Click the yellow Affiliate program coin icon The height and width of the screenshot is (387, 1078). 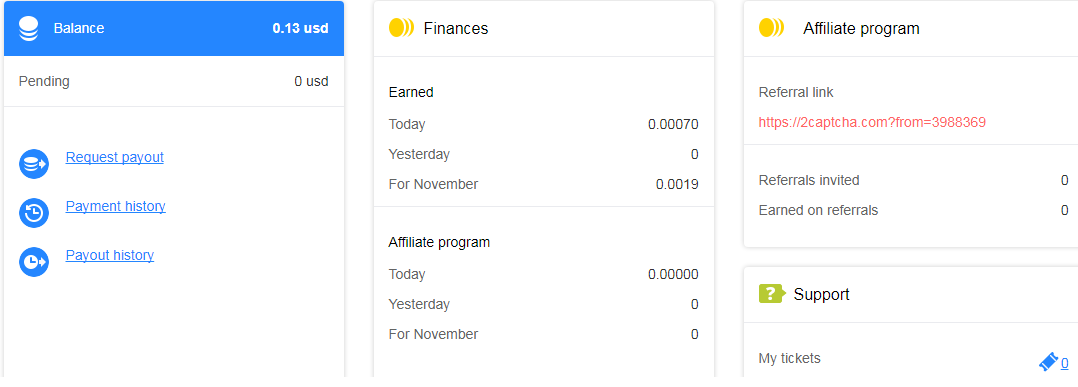(771, 28)
